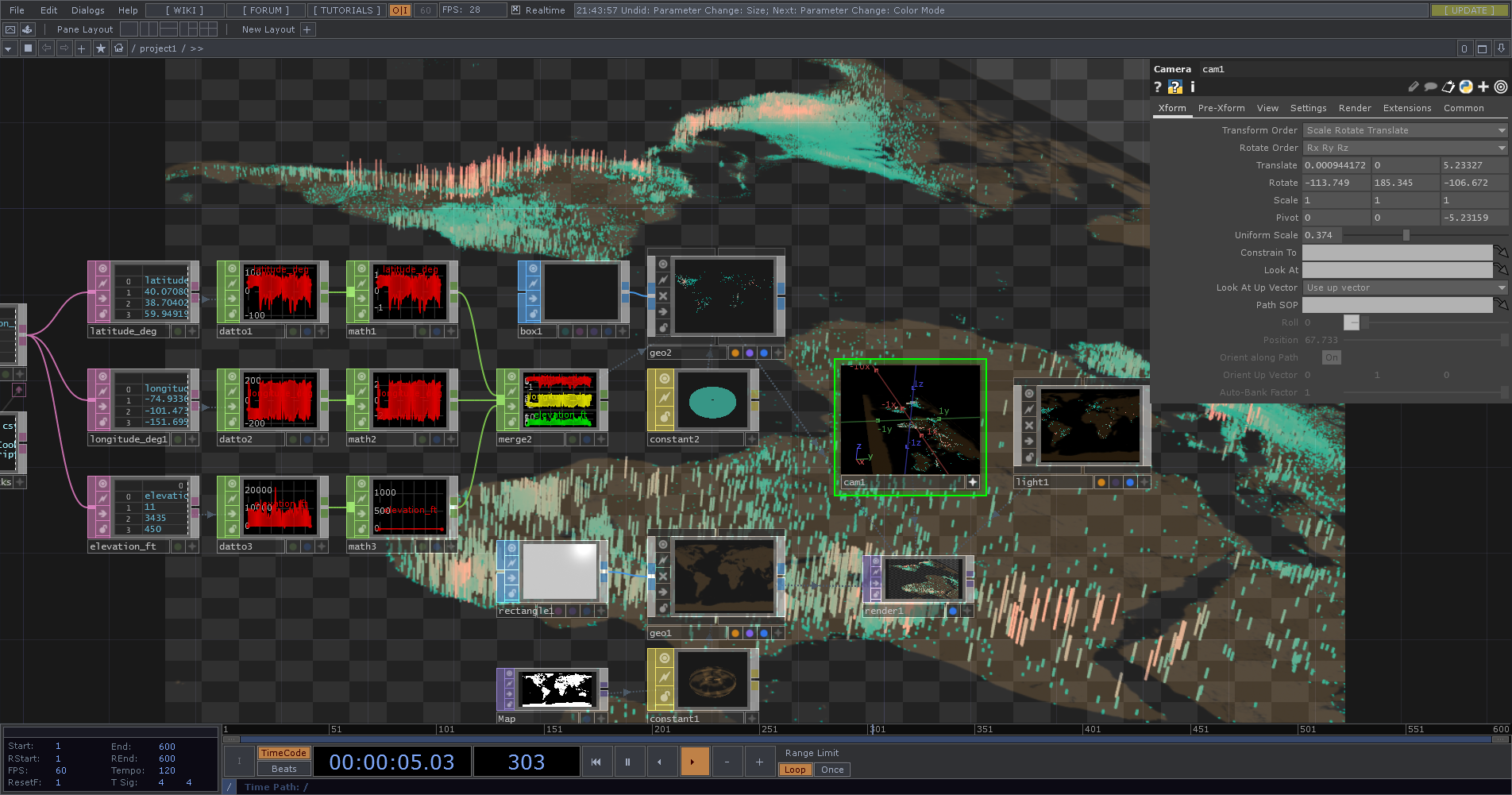Open the Python help icon in the parameter panel
The width and height of the screenshot is (1512, 795).
(1174, 87)
